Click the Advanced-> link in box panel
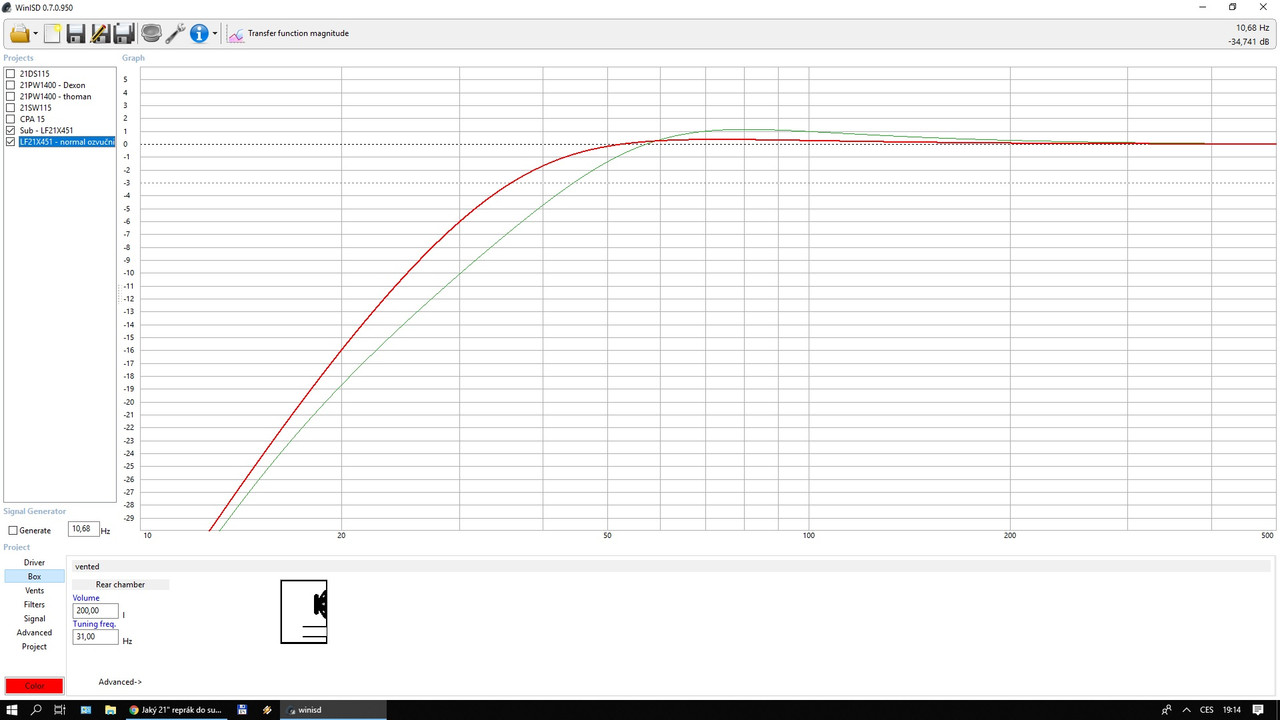This screenshot has width=1280, height=720. 120,682
